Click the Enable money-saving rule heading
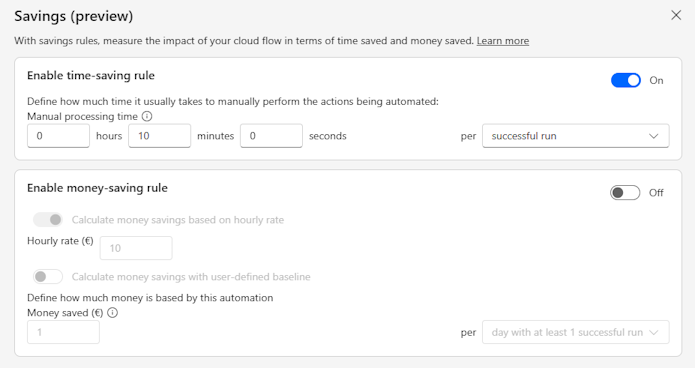 pos(97,188)
